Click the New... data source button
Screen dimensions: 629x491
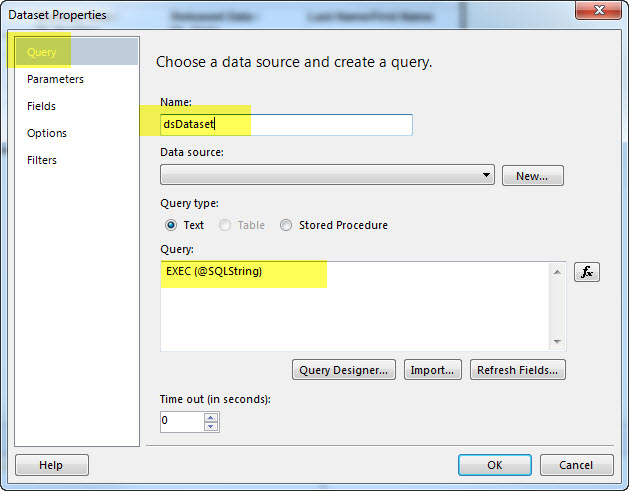click(x=532, y=176)
